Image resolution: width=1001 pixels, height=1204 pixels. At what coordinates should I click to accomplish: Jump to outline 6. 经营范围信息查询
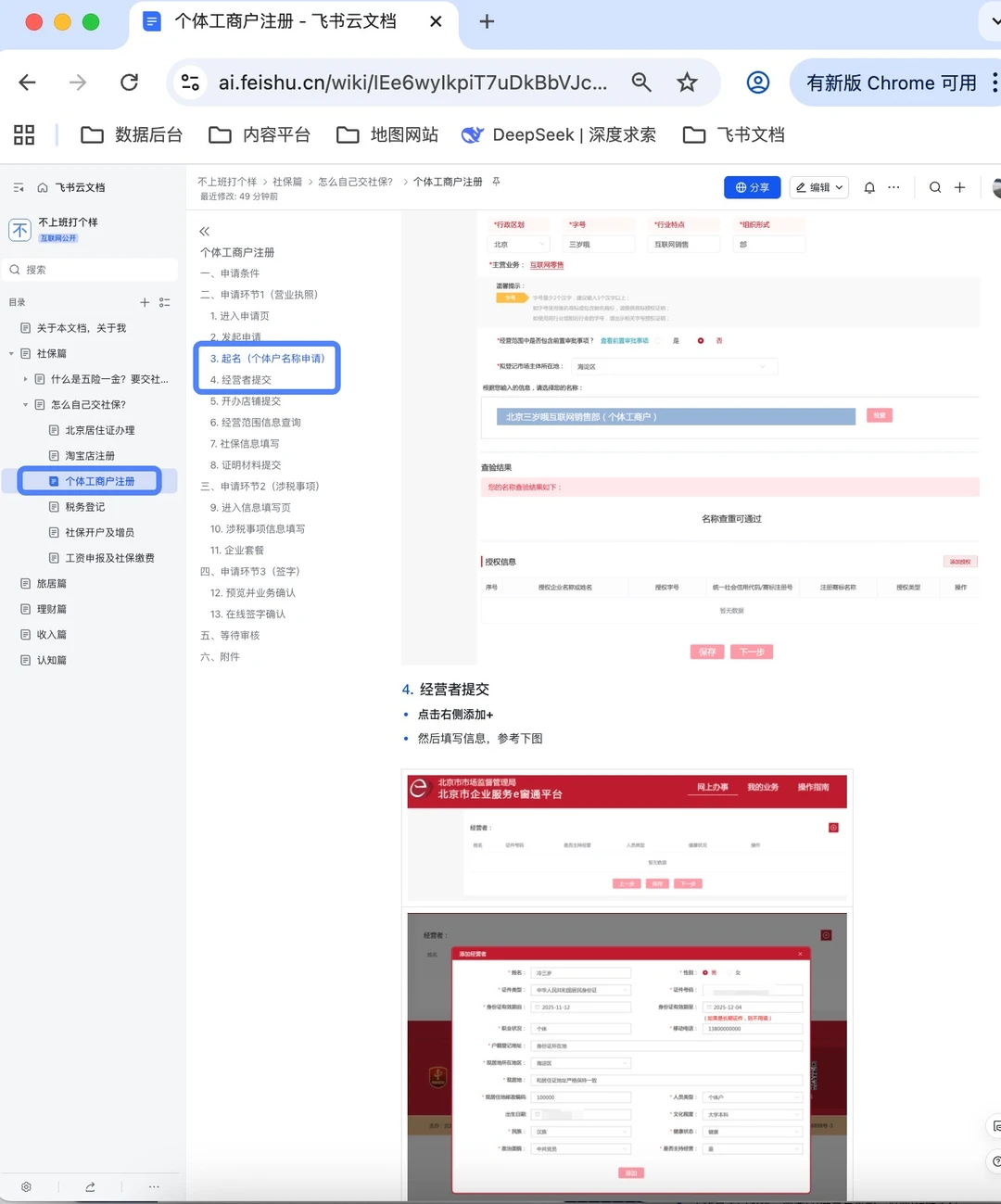pyautogui.click(x=256, y=423)
